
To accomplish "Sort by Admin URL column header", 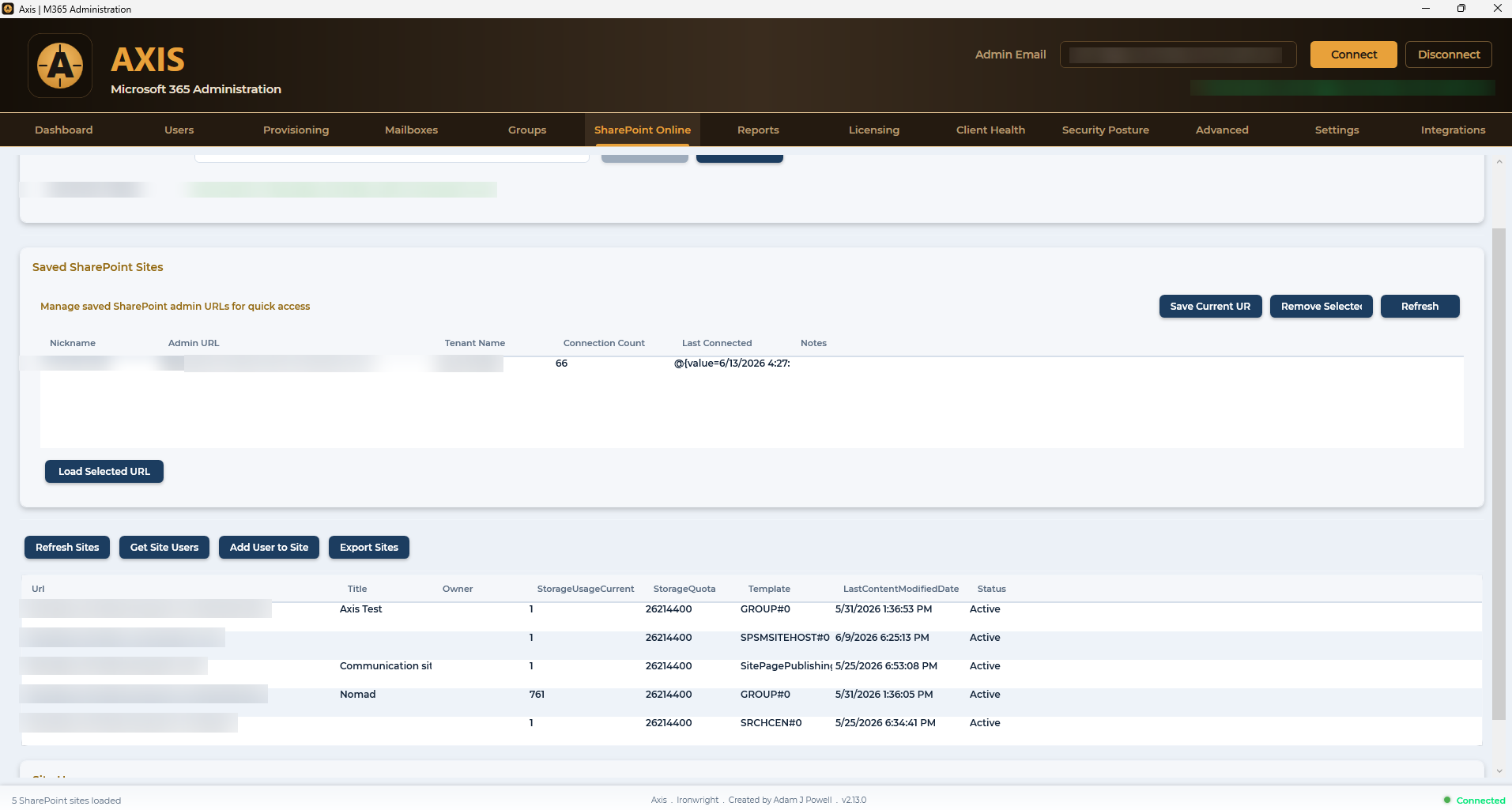I will click(x=194, y=343).
